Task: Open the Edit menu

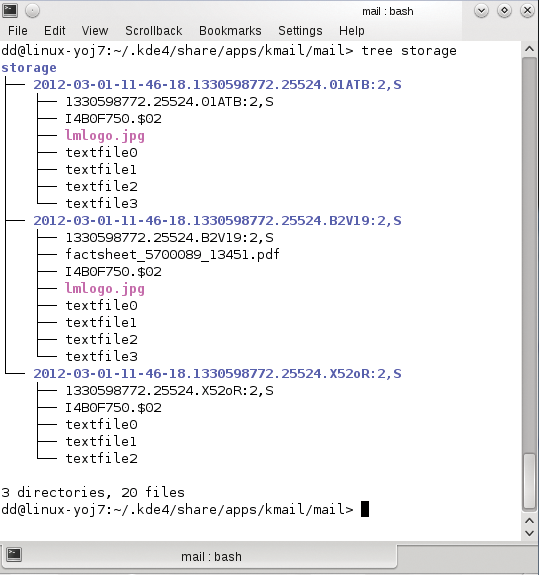Action: pyautogui.click(x=55, y=31)
